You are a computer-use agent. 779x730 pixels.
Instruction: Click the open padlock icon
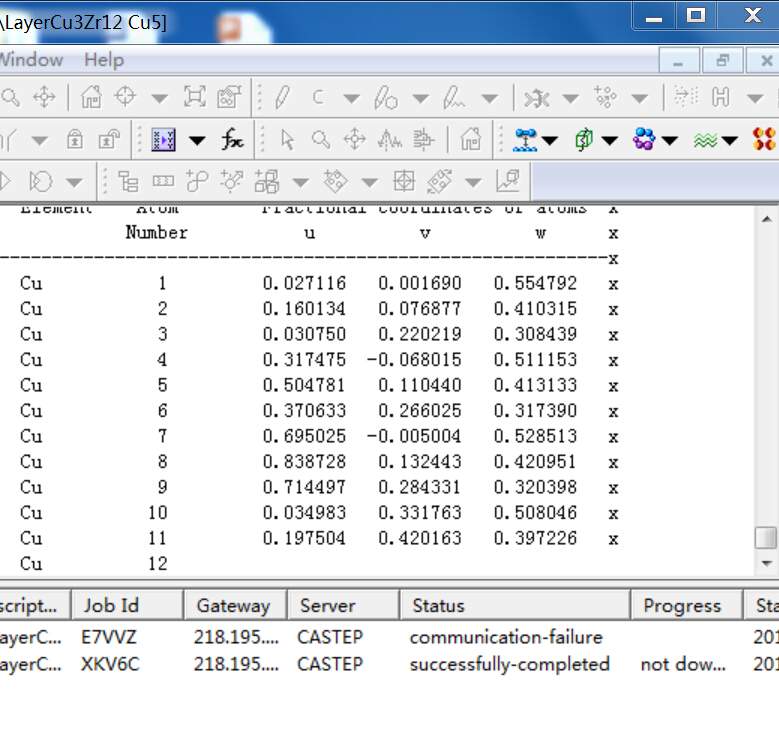click(x=109, y=140)
